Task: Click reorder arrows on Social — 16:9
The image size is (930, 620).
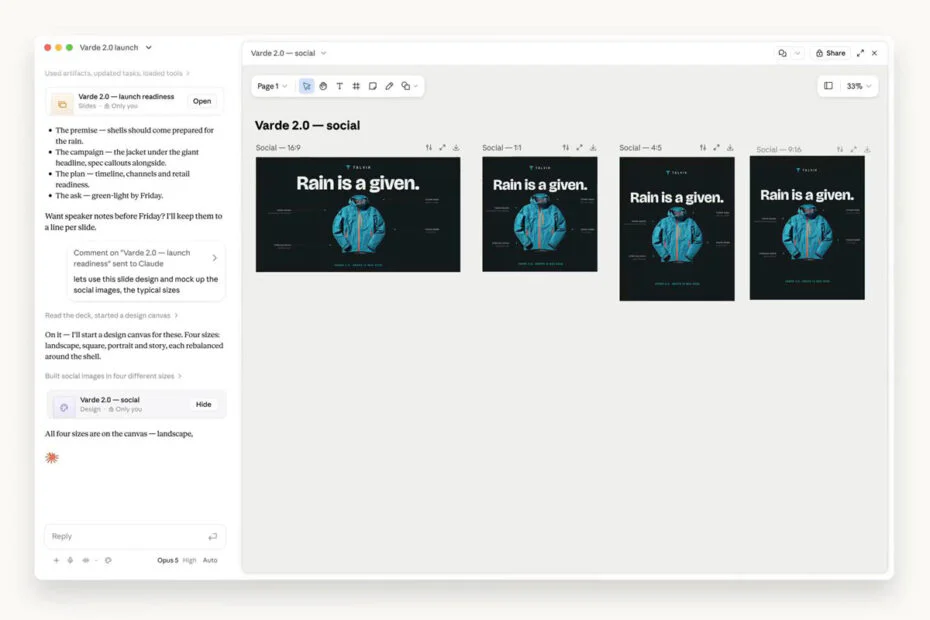Action: [429, 147]
